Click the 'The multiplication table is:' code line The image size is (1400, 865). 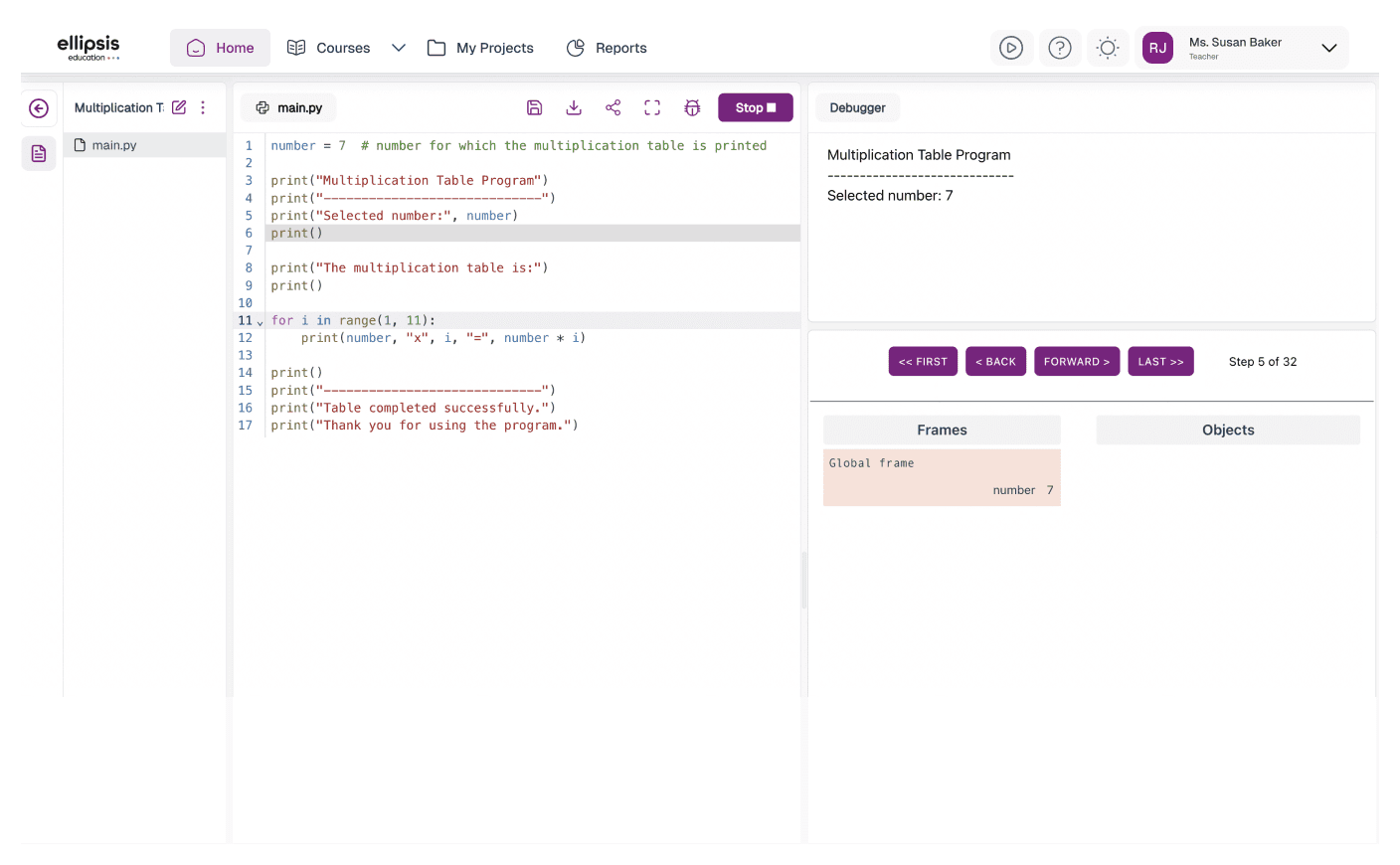coord(409,268)
